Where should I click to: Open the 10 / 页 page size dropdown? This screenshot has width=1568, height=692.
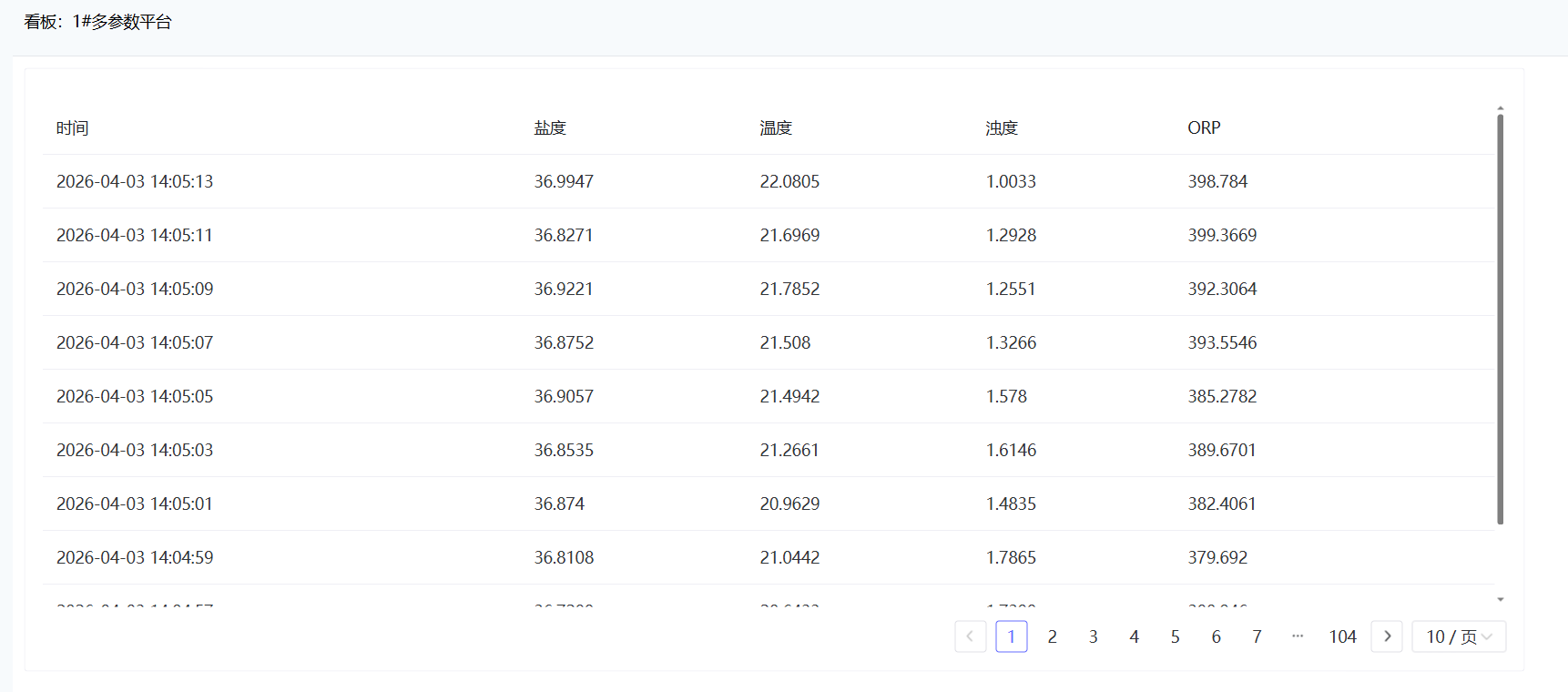1459,636
